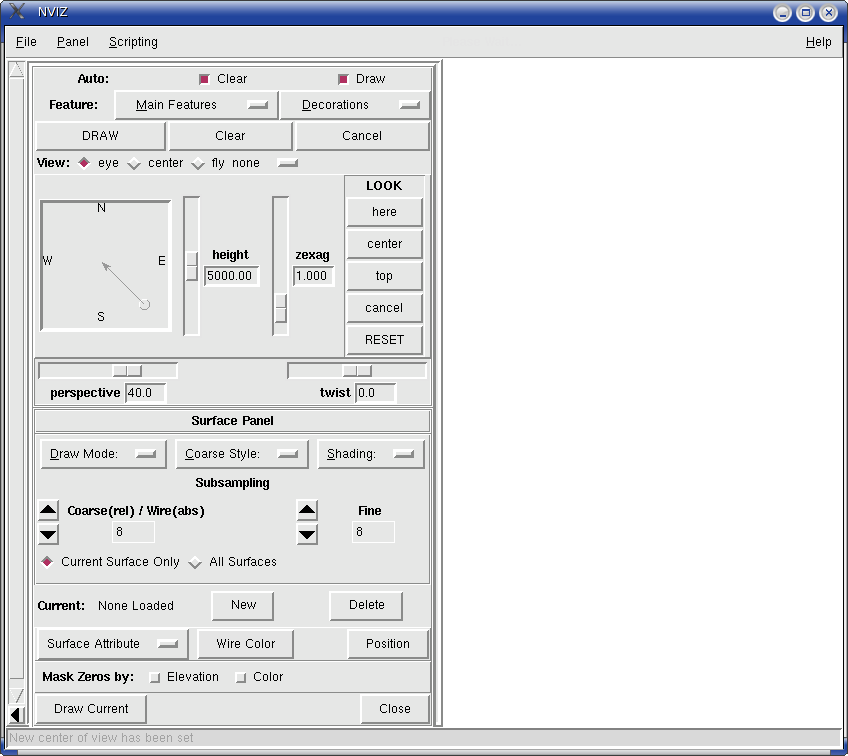Click the vertical height slider handle
The height and width of the screenshot is (756, 848).
[191, 266]
